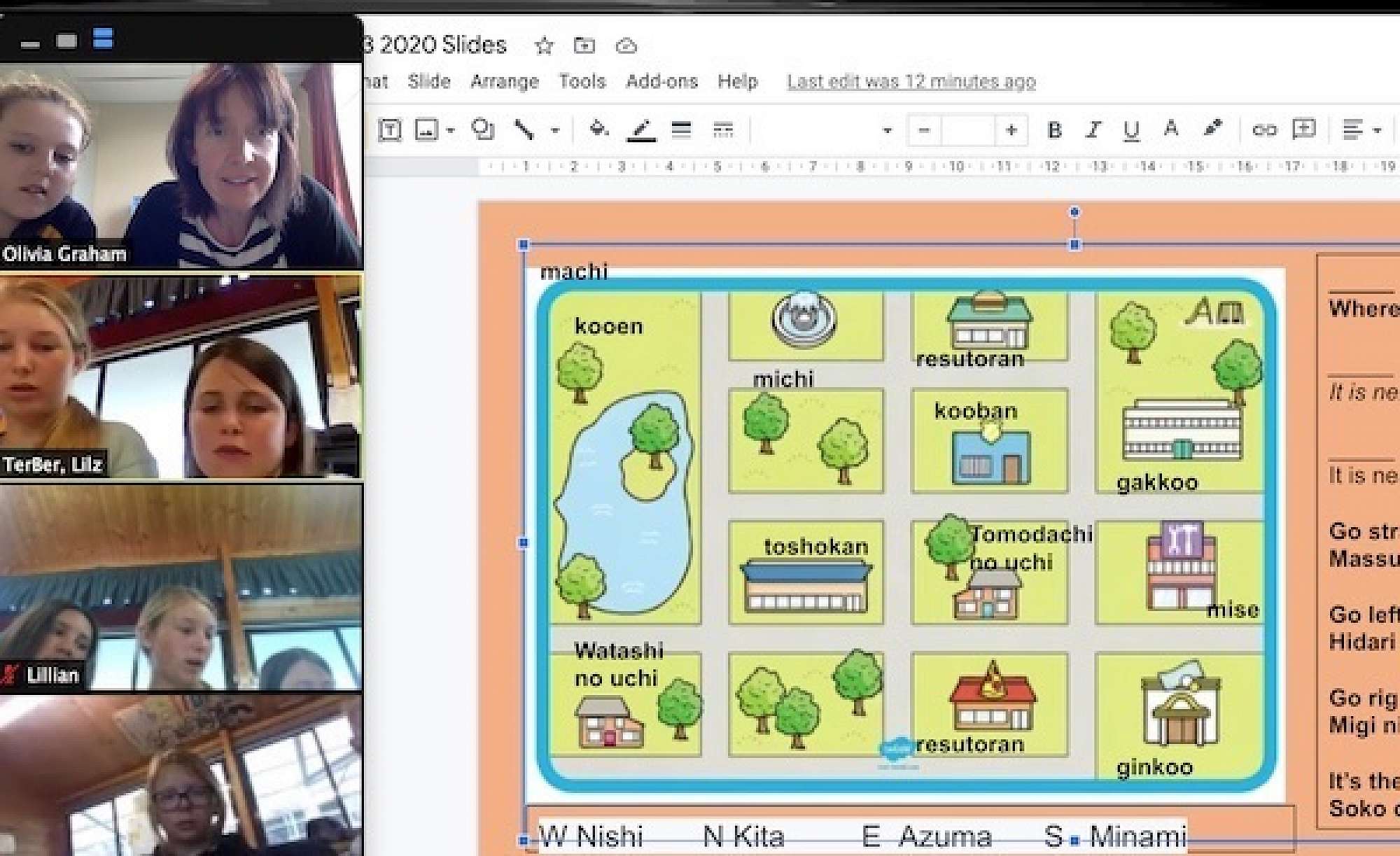Image resolution: width=1400 pixels, height=856 pixels.
Task: Click the Insert link icon
Action: coord(1264,130)
